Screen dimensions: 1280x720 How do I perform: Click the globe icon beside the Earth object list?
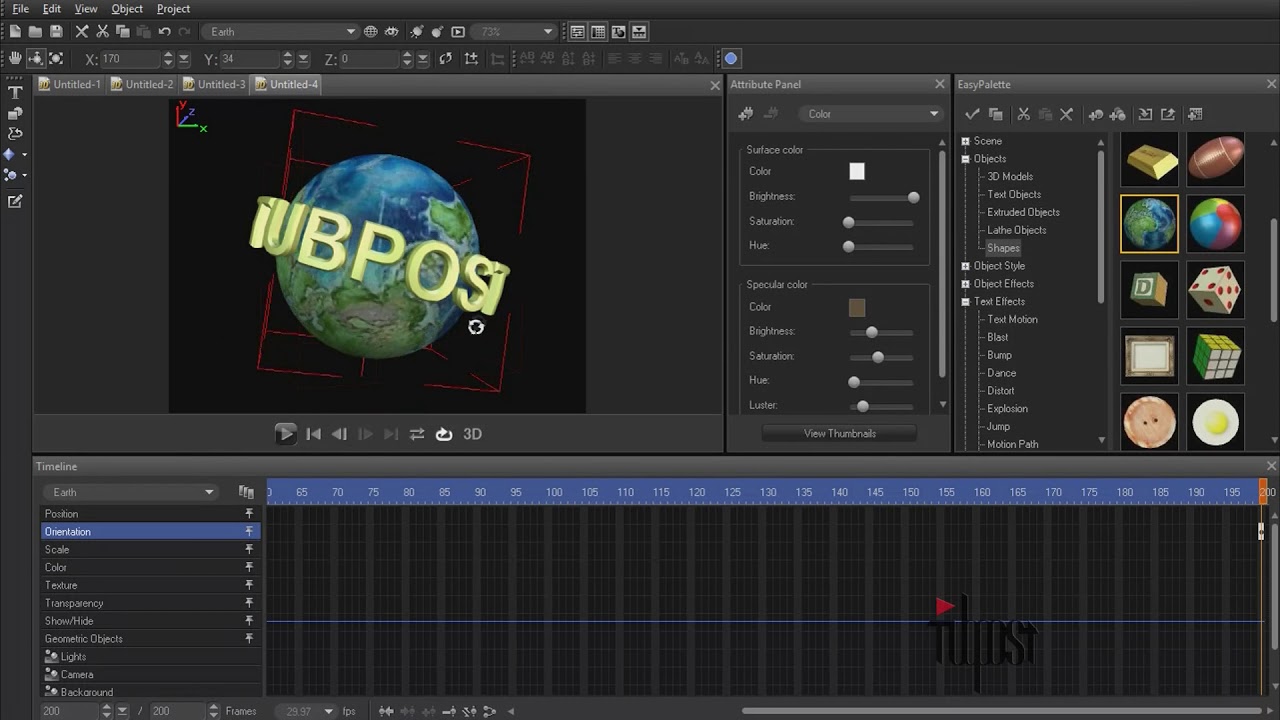(371, 32)
